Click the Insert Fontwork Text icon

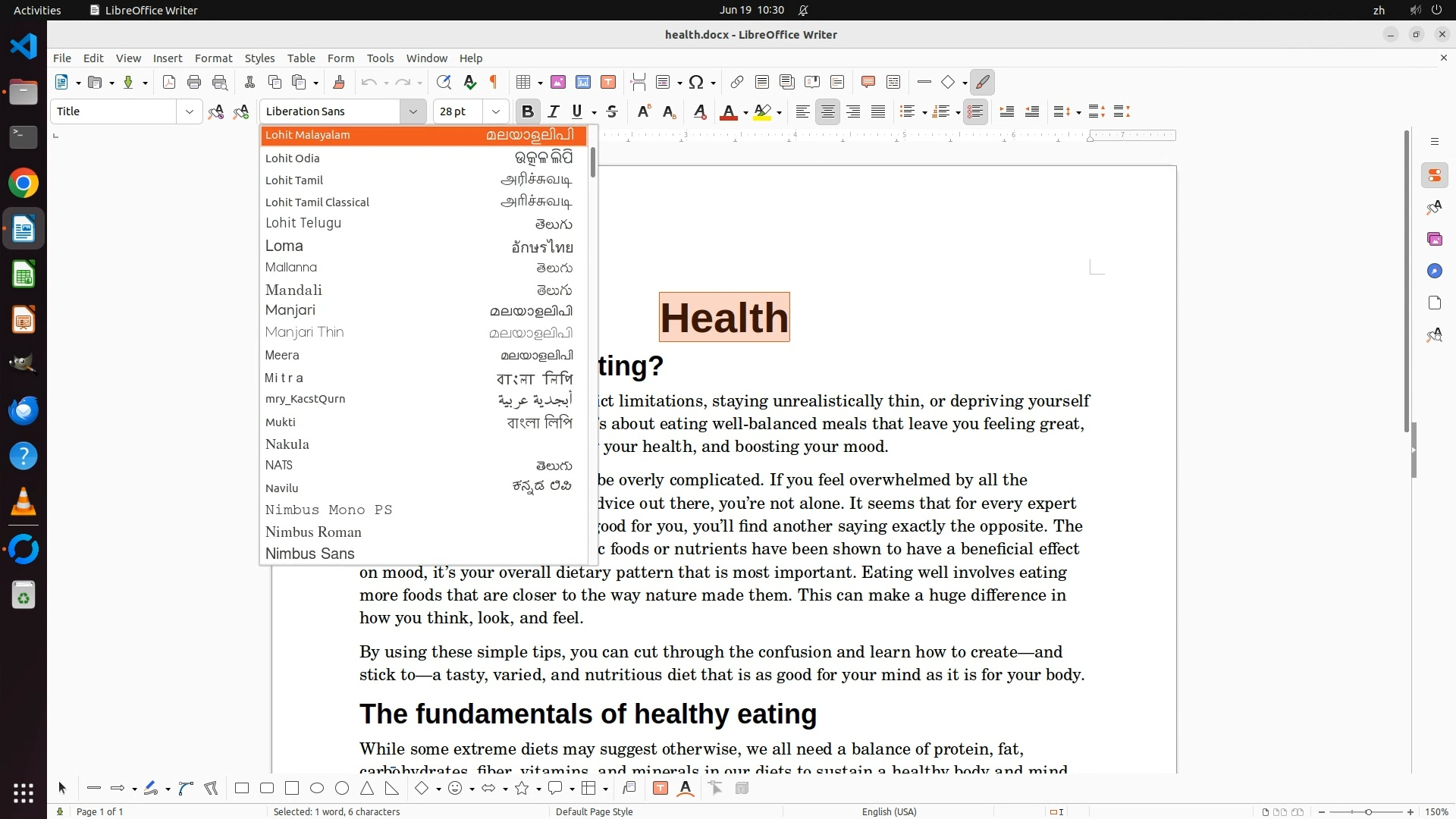(x=686, y=789)
